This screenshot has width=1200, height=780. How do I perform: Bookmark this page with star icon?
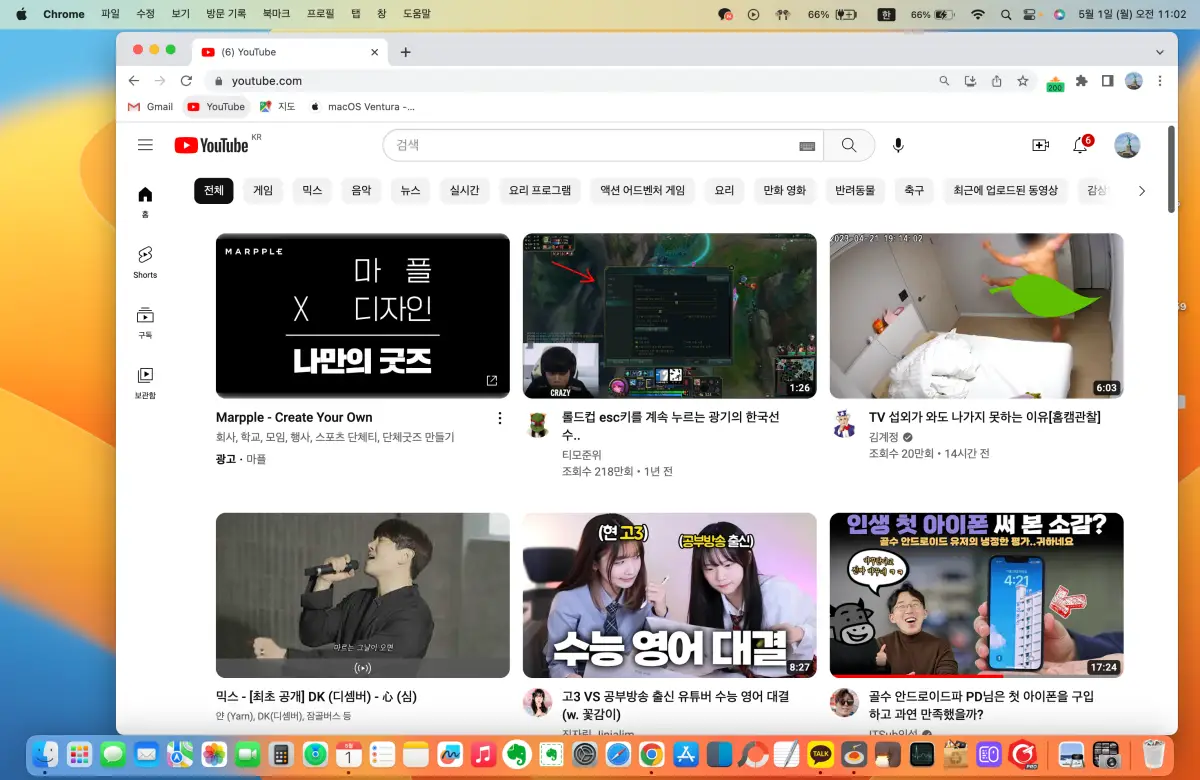coord(1022,81)
